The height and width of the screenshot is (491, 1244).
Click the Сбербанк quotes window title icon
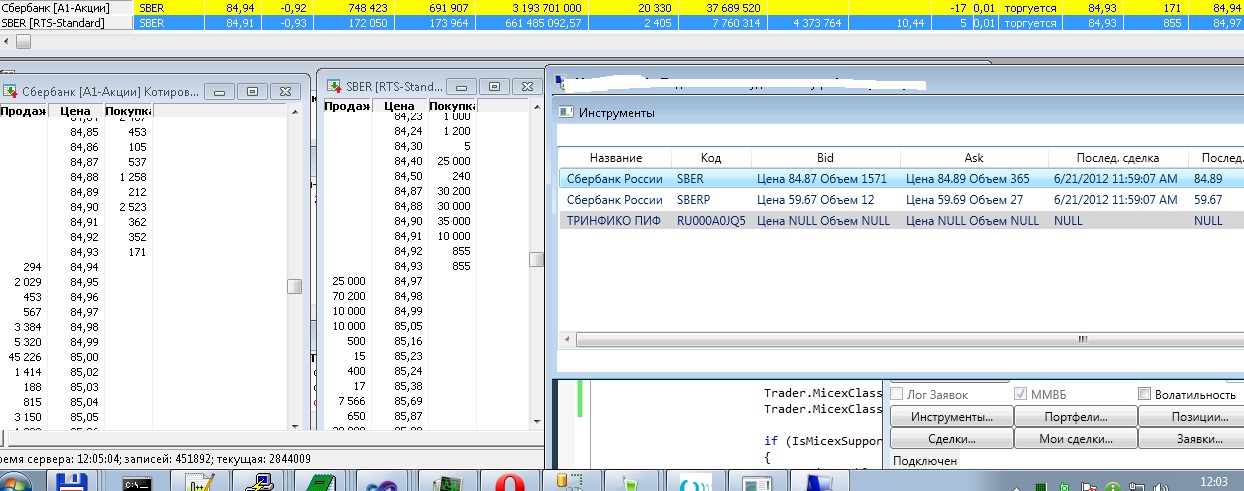(11, 91)
